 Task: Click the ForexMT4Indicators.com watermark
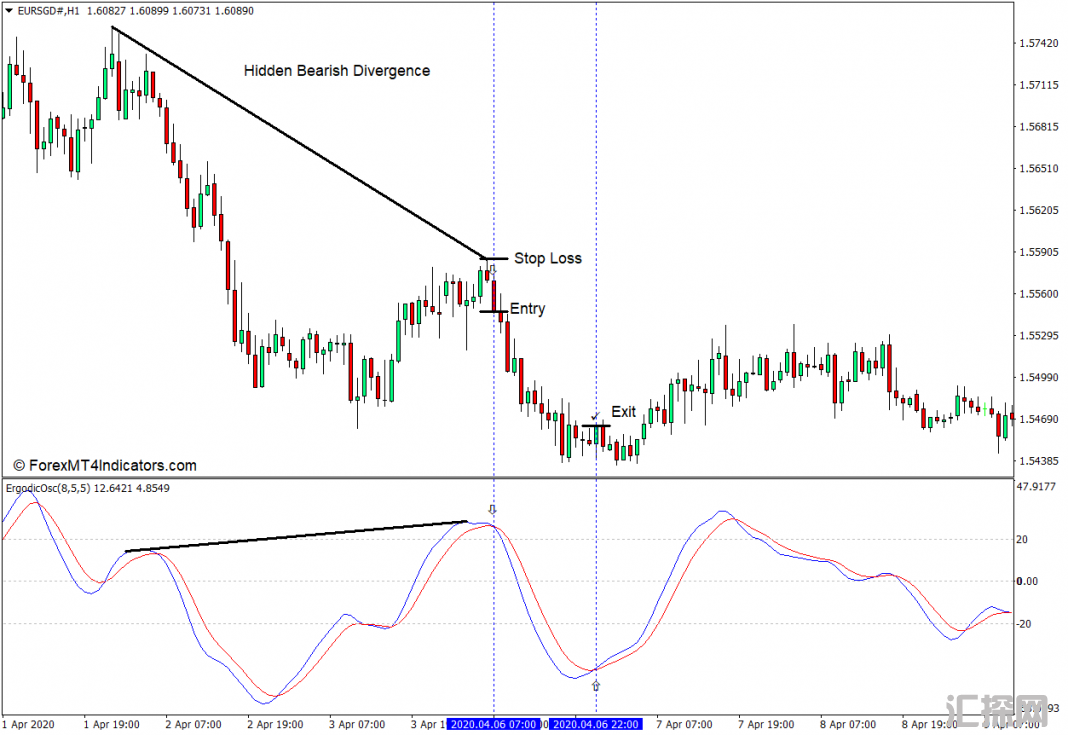105,465
